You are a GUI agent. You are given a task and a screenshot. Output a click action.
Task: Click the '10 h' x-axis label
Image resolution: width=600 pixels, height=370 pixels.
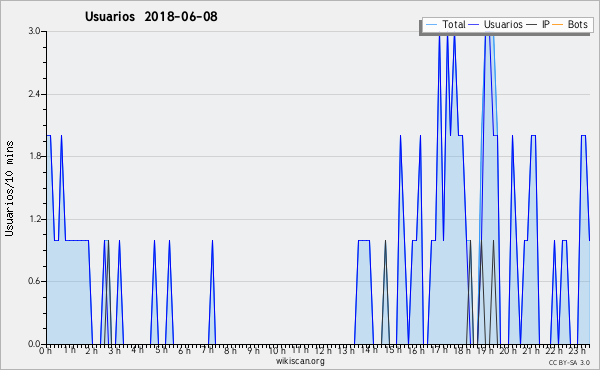coord(277,351)
